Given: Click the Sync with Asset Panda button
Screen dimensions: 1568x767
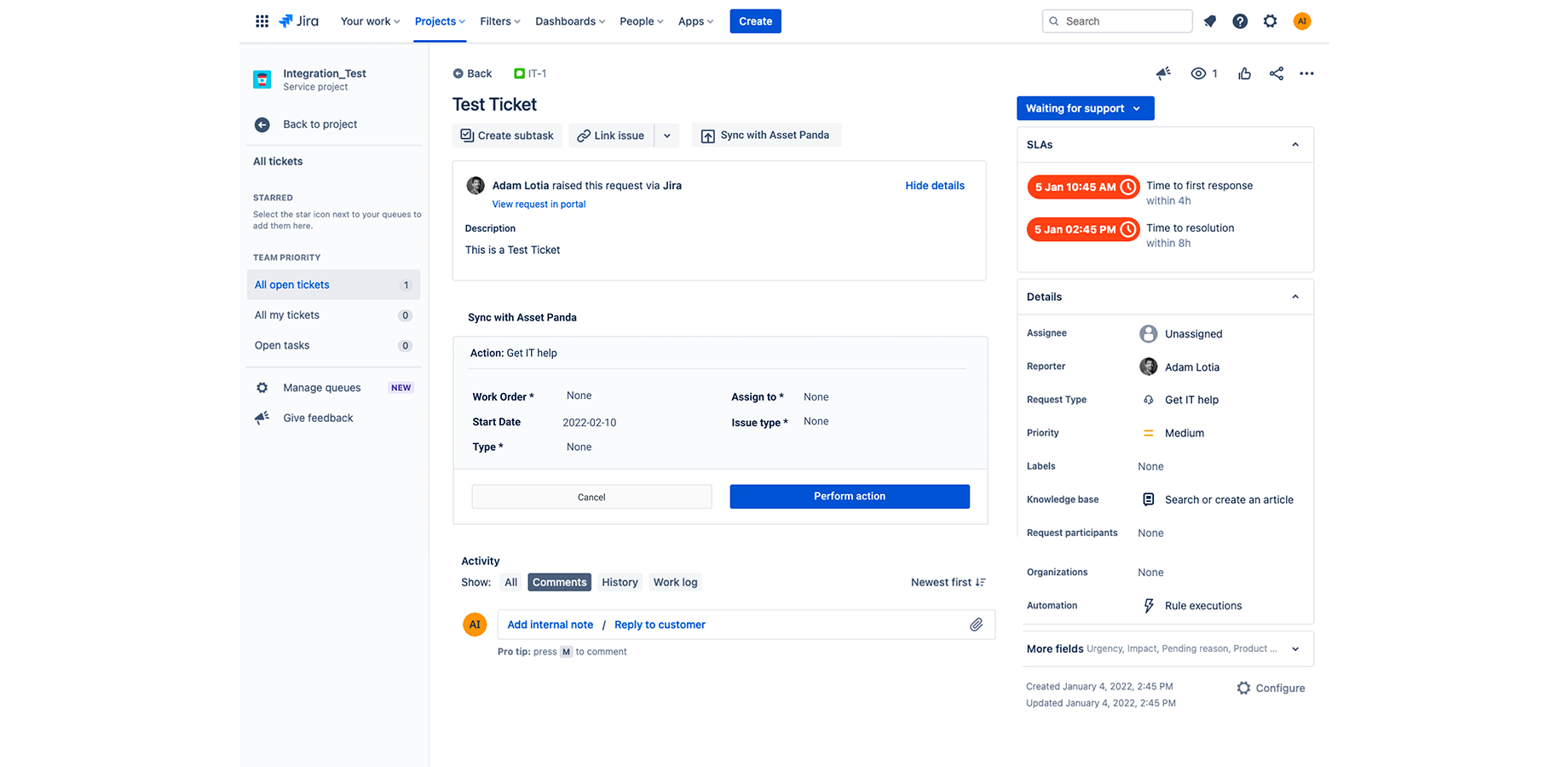Looking at the screenshot, I should click(x=766, y=136).
